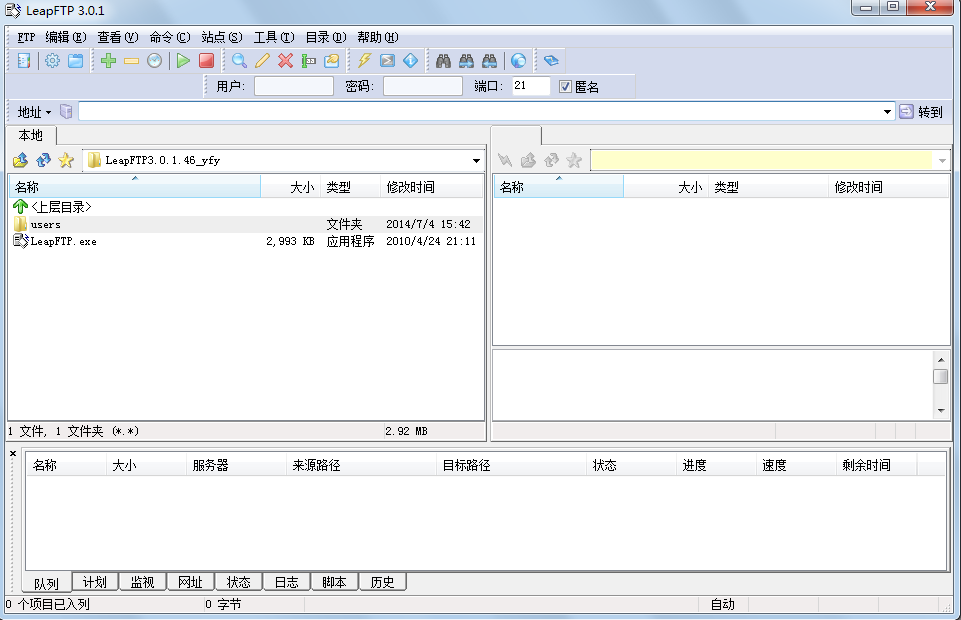
Task: Open the 命令(C) menu
Action: pos(170,37)
